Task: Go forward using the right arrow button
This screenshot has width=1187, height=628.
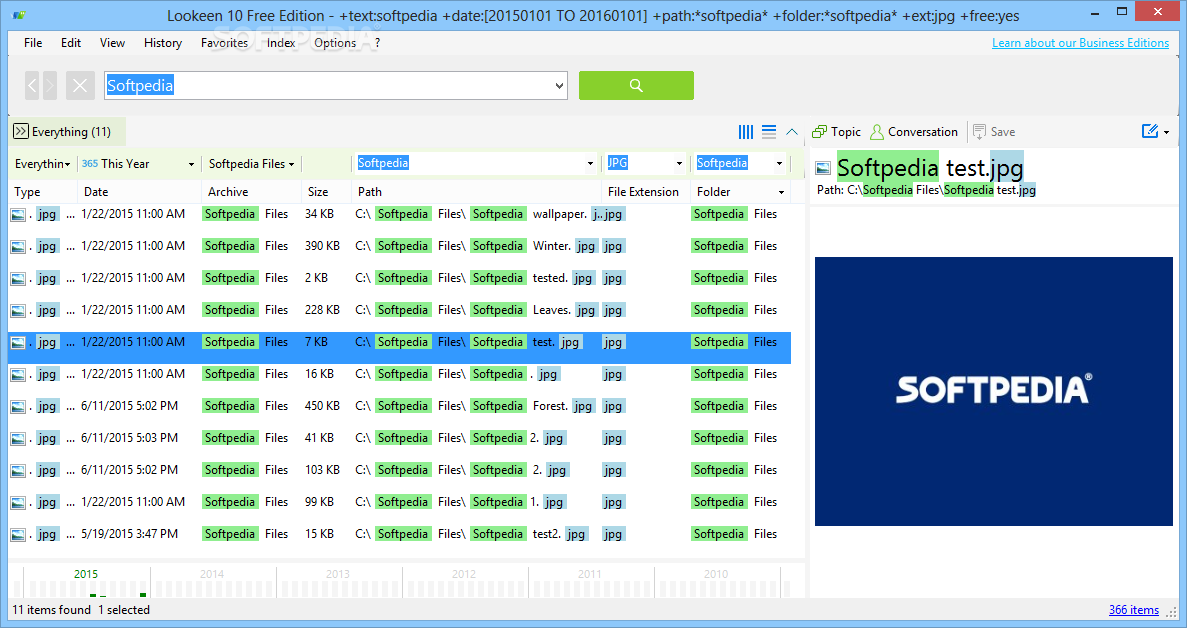Action: pyautogui.click(x=49, y=85)
